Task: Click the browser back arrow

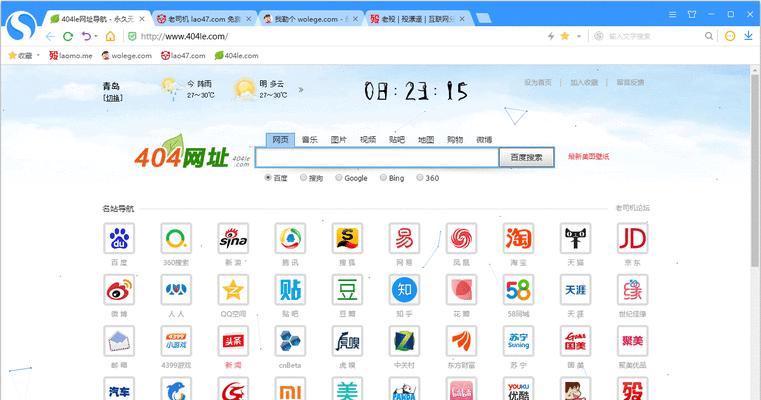Action: point(50,36)
